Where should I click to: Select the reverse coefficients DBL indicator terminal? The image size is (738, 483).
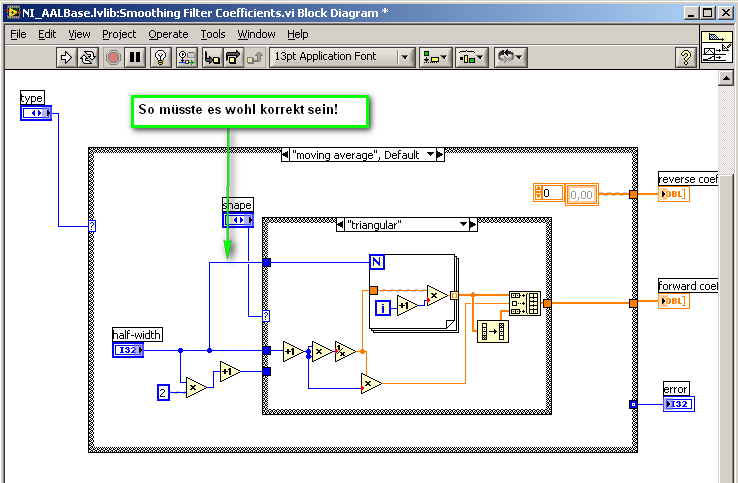(674, 194)
